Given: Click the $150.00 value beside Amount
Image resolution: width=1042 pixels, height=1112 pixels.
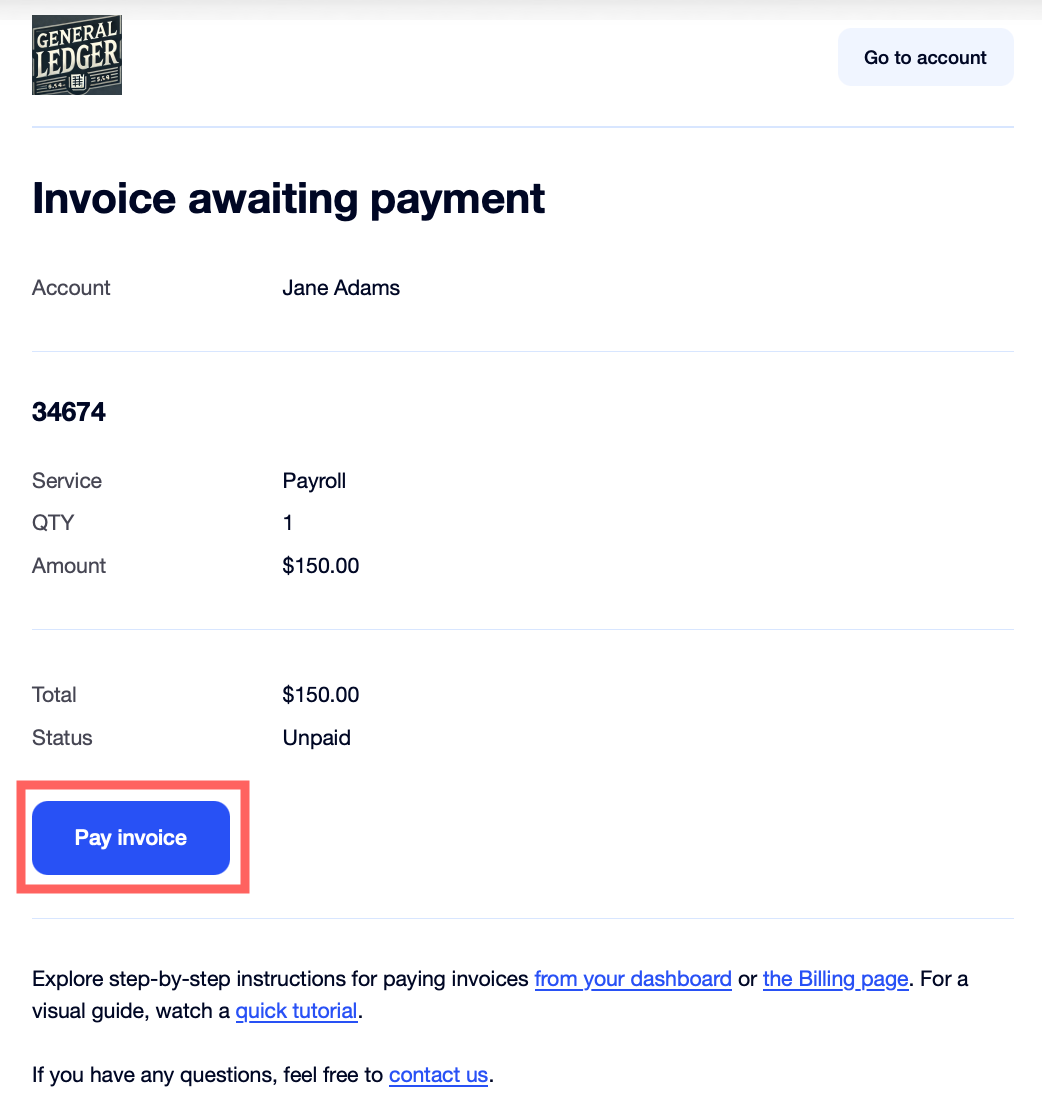Looking at the screenshot, I should pyautogui.click(x=321, y=566).
